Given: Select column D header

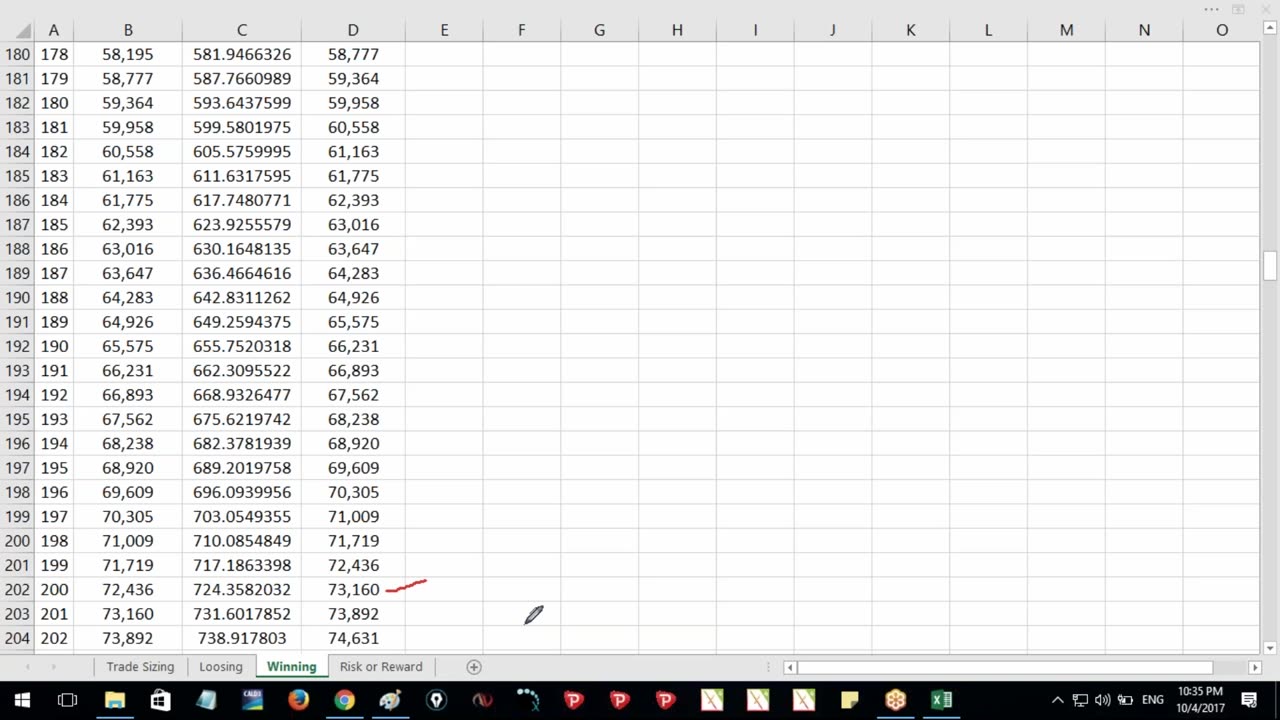Looking at the screenshot, I should (353, 30).
